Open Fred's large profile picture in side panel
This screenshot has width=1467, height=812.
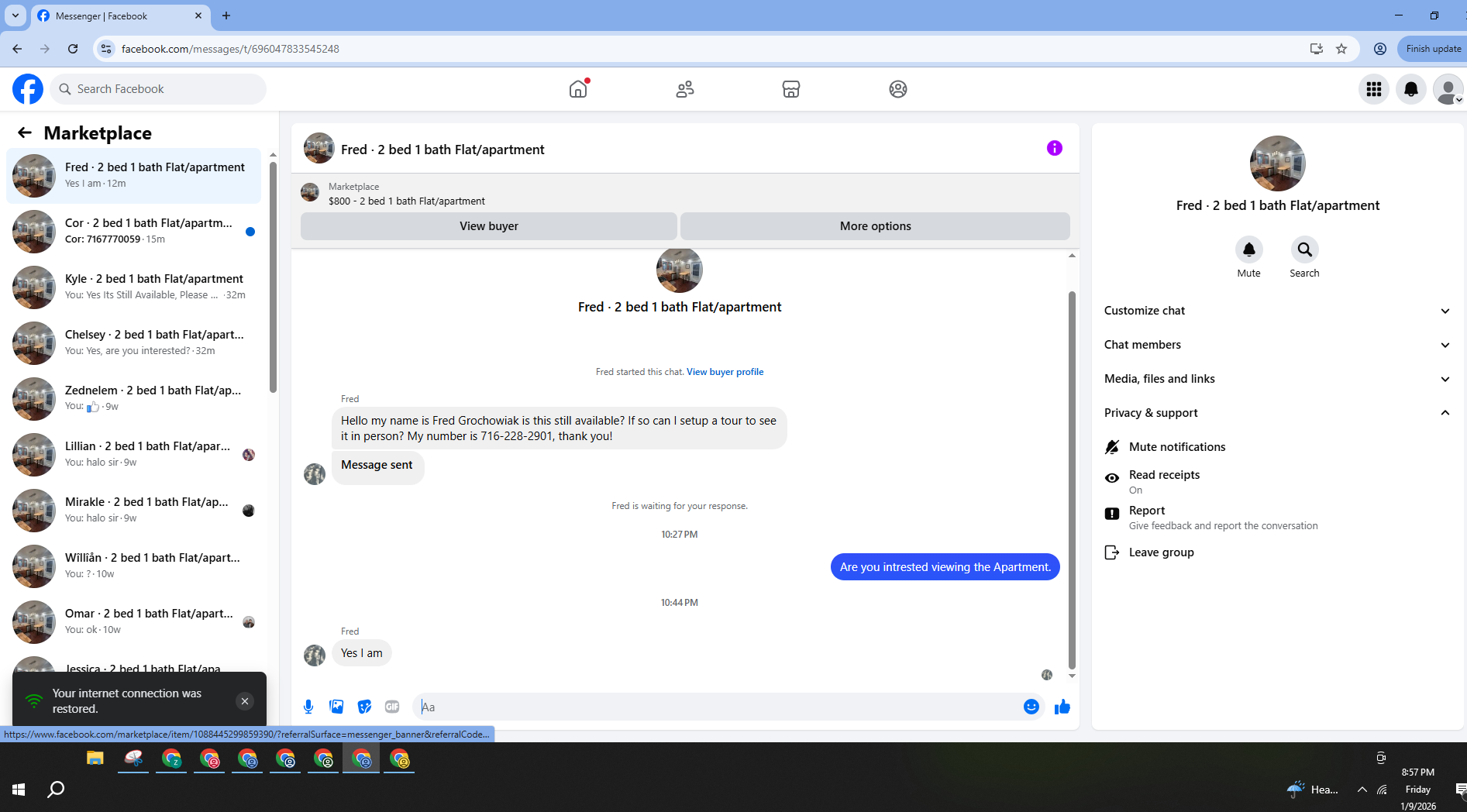(1277, 163)
